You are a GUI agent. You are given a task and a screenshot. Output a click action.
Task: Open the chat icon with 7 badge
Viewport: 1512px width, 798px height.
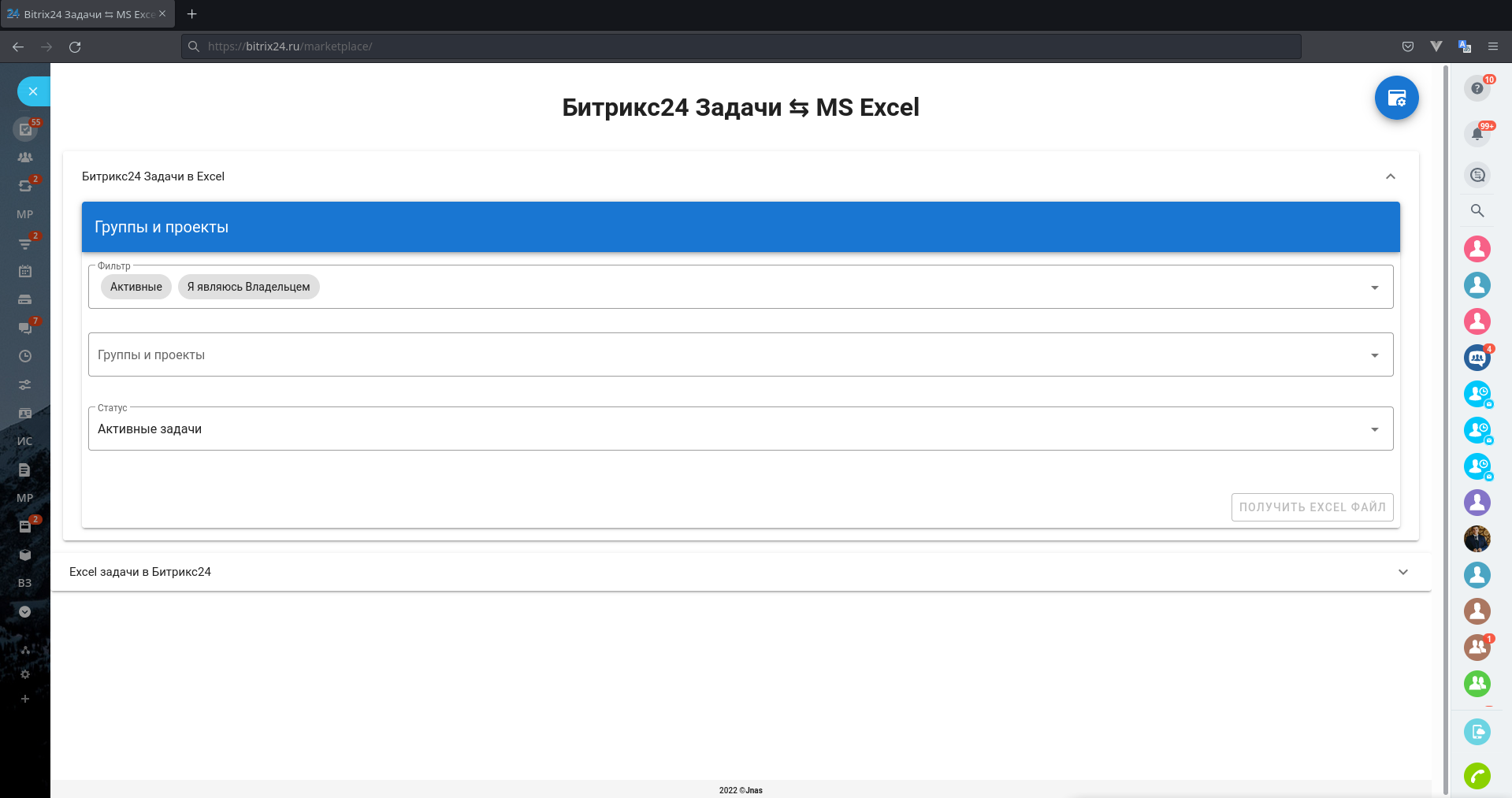[x=25, y=328]
